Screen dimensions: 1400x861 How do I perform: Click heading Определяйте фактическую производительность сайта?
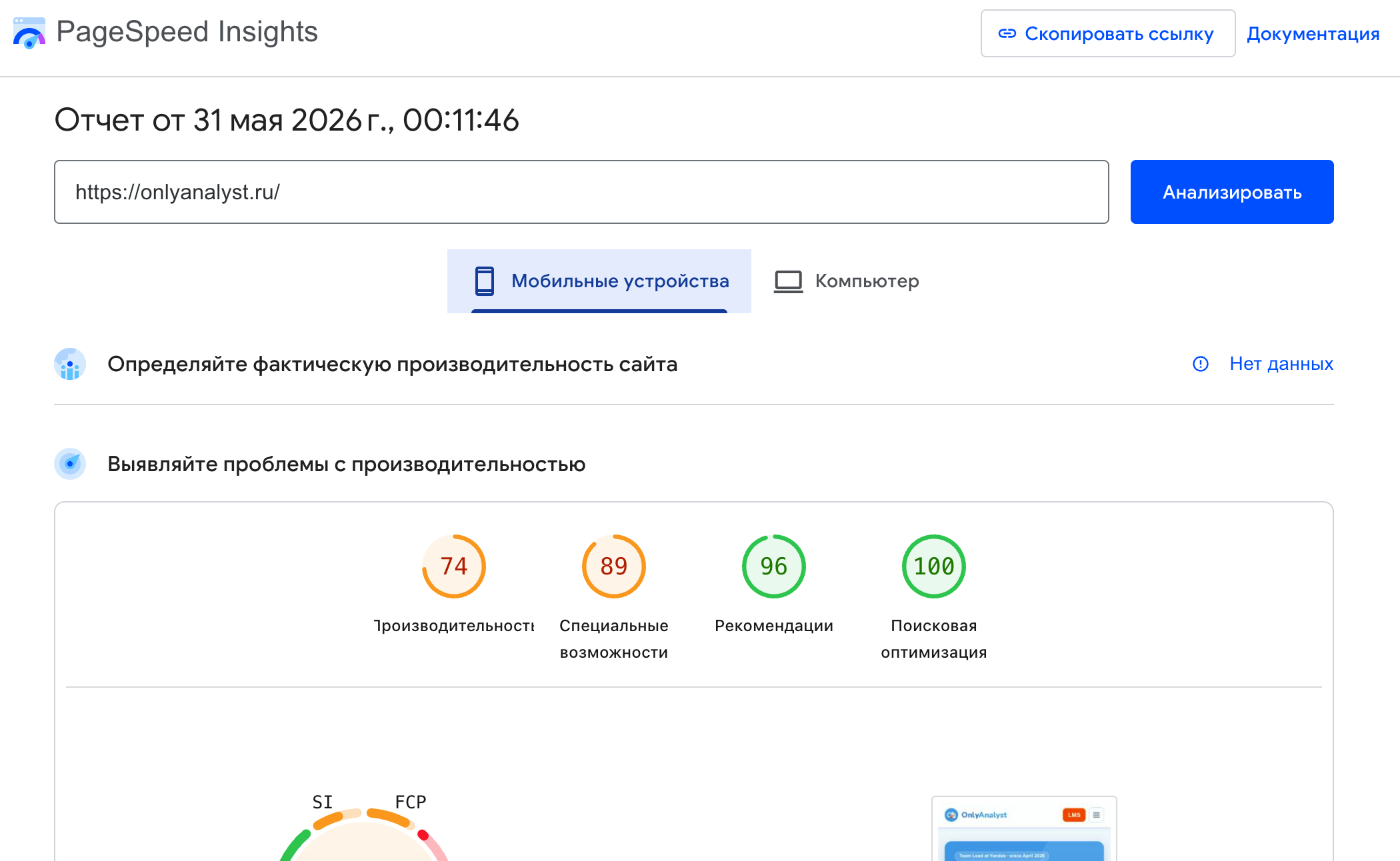[392, 365]
